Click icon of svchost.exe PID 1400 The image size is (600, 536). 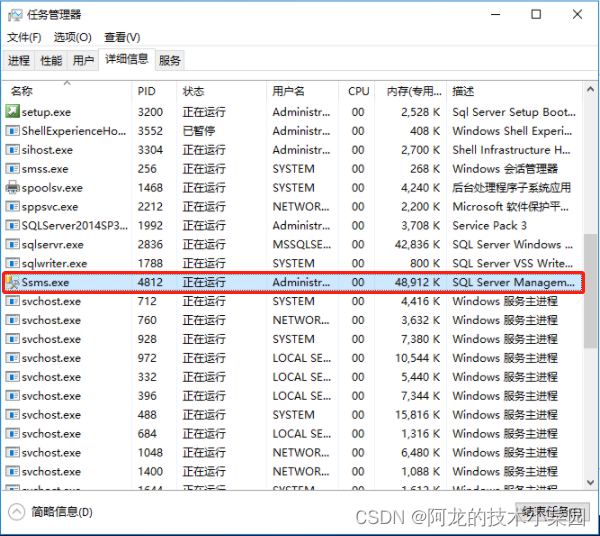12,471
